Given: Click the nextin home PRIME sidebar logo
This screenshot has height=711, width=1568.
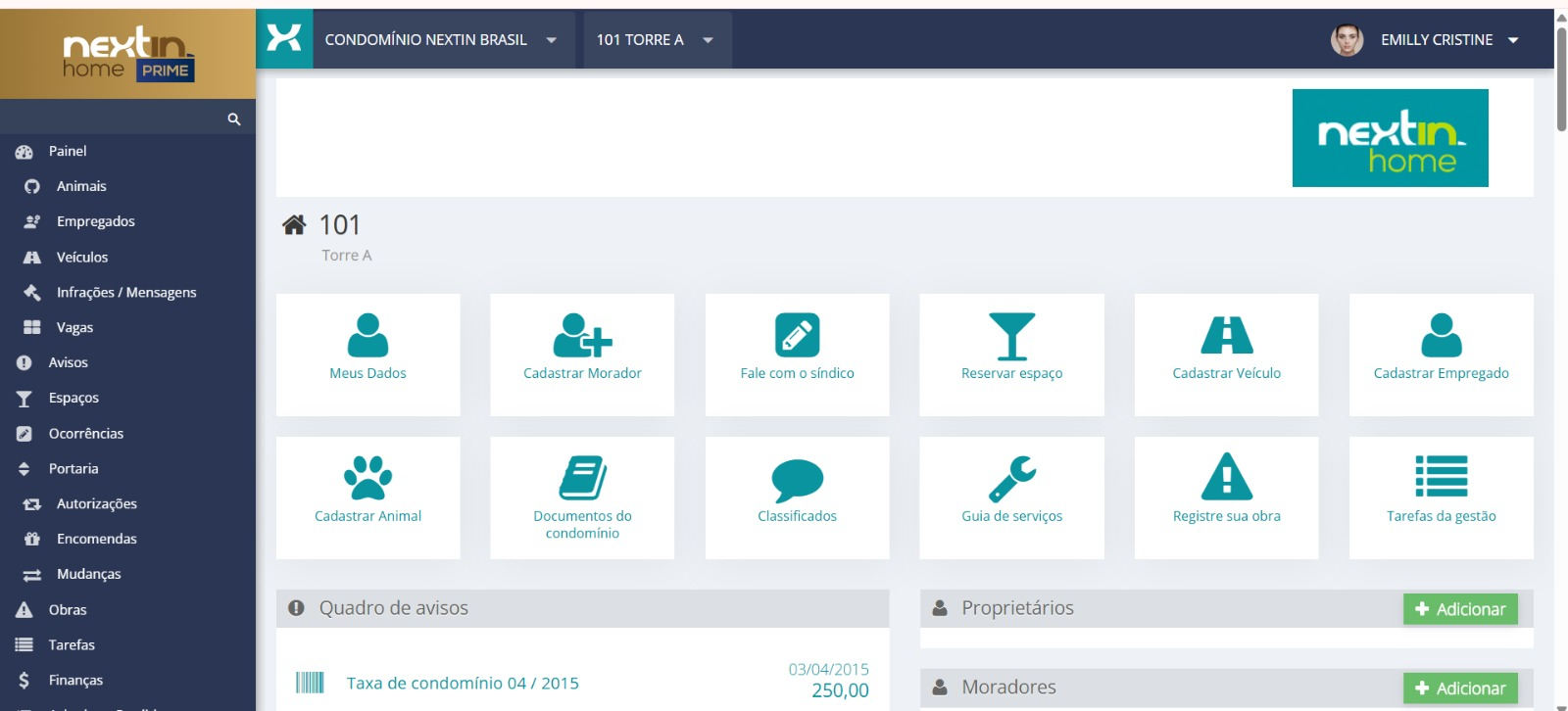Looking at the screenshot, I should tap(127, 54).
